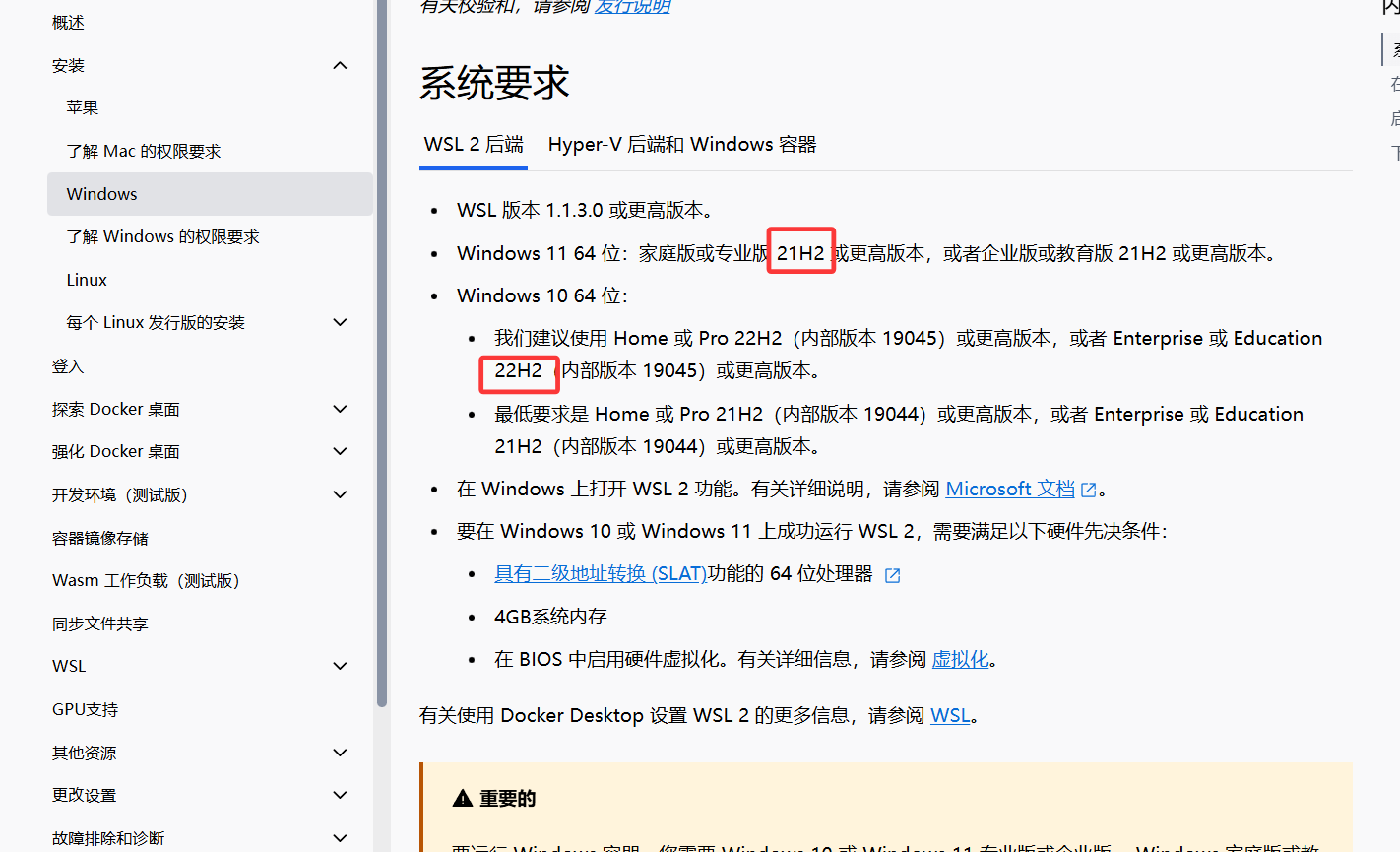The height and width of the screenshot is (852, 1400).
Task: Select the Windows sidebar item
Action: pos(210,194)
